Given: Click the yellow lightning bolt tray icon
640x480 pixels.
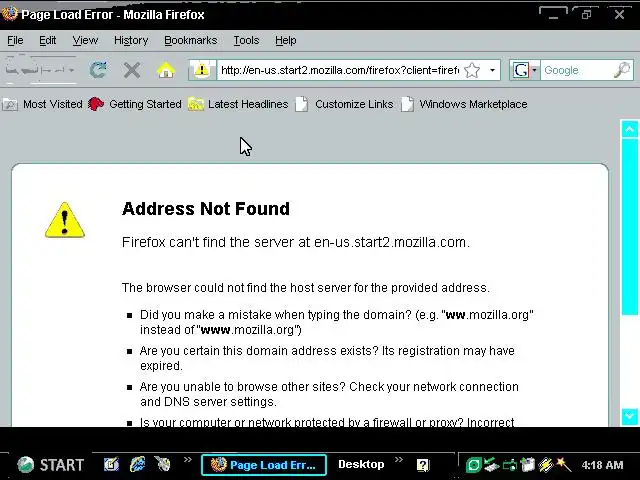Looking at the screenshot, I should tap(545, 465).
